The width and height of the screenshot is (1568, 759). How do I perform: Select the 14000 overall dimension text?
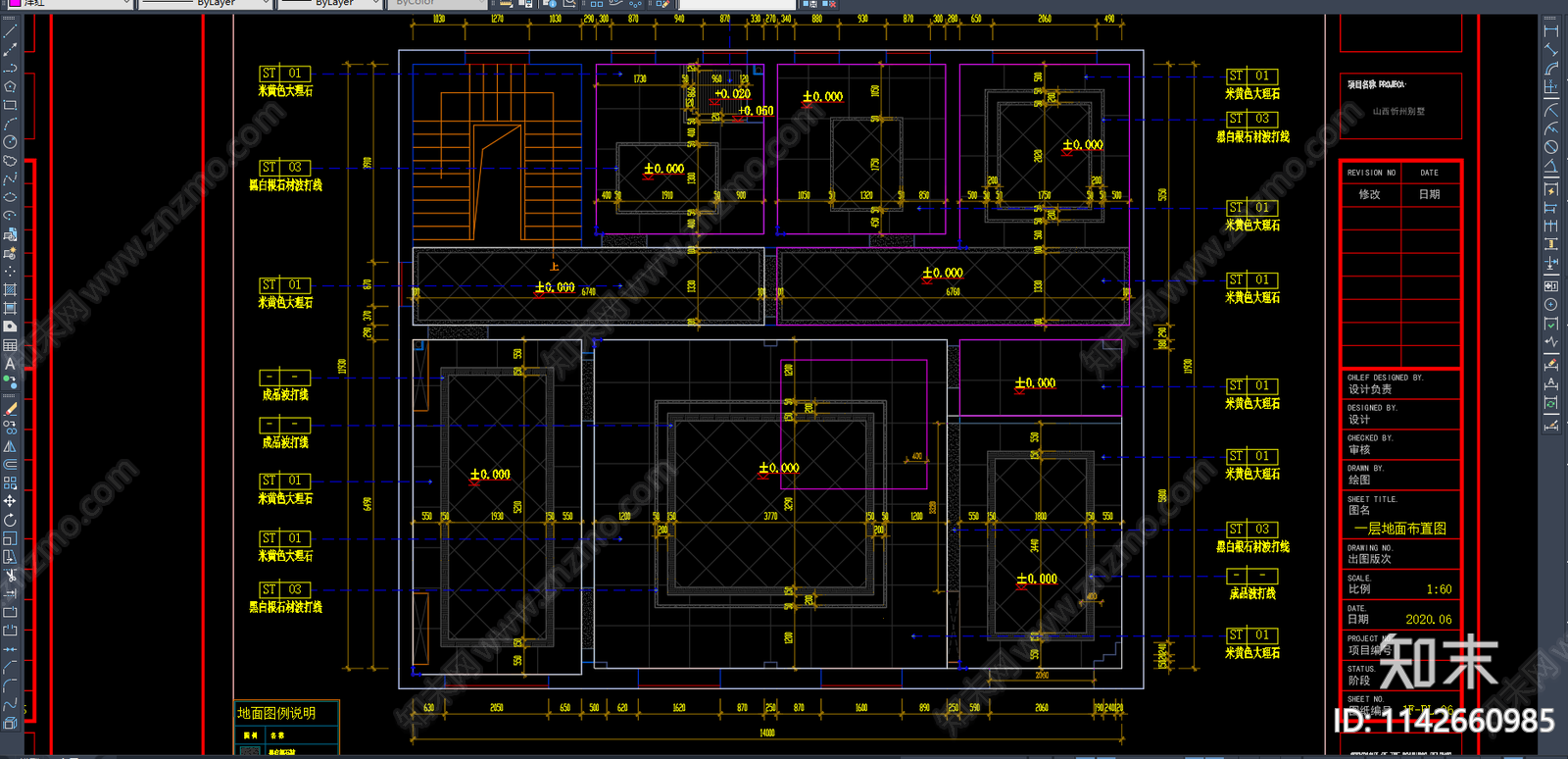[x=767, y=733]
